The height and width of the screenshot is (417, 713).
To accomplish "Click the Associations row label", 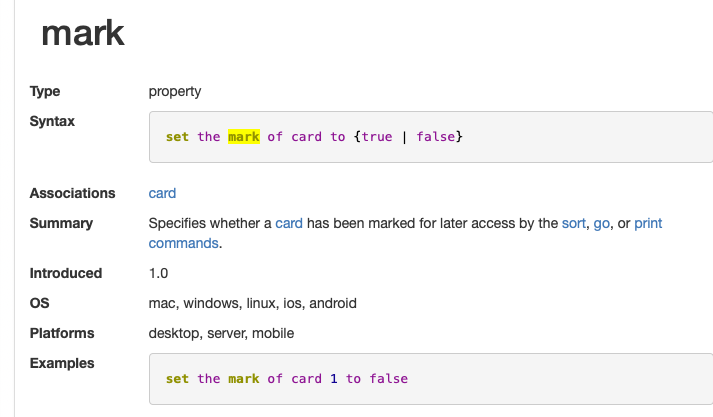I will (x=72, y=193).
